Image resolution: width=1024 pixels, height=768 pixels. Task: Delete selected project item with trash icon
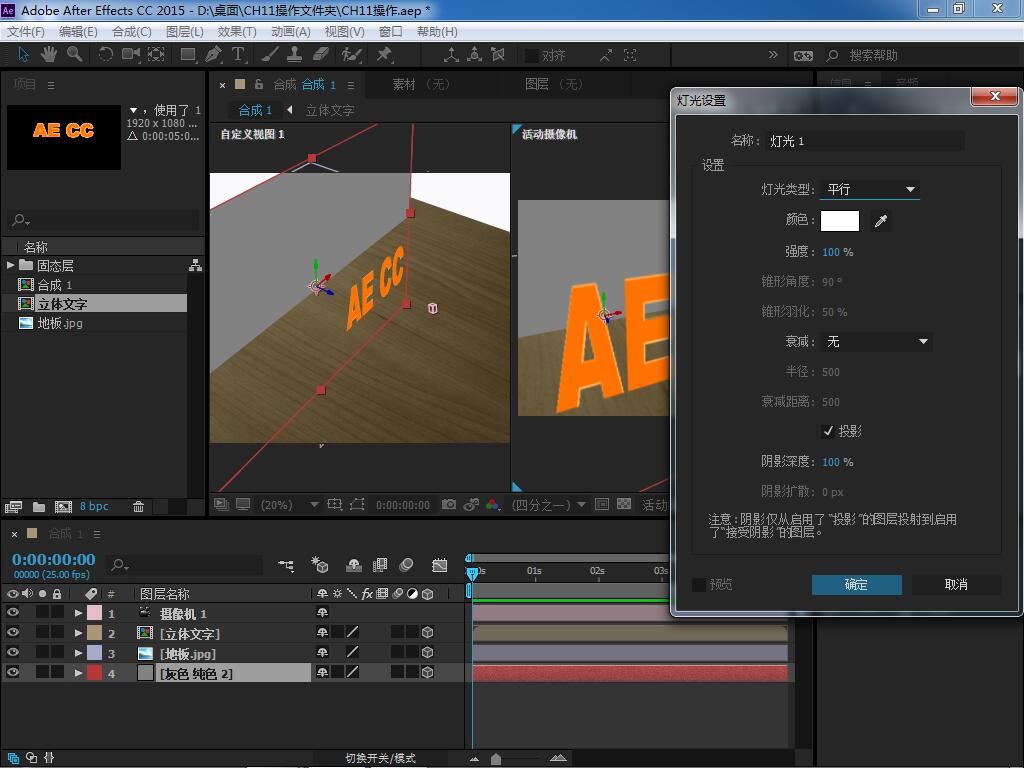138,507
